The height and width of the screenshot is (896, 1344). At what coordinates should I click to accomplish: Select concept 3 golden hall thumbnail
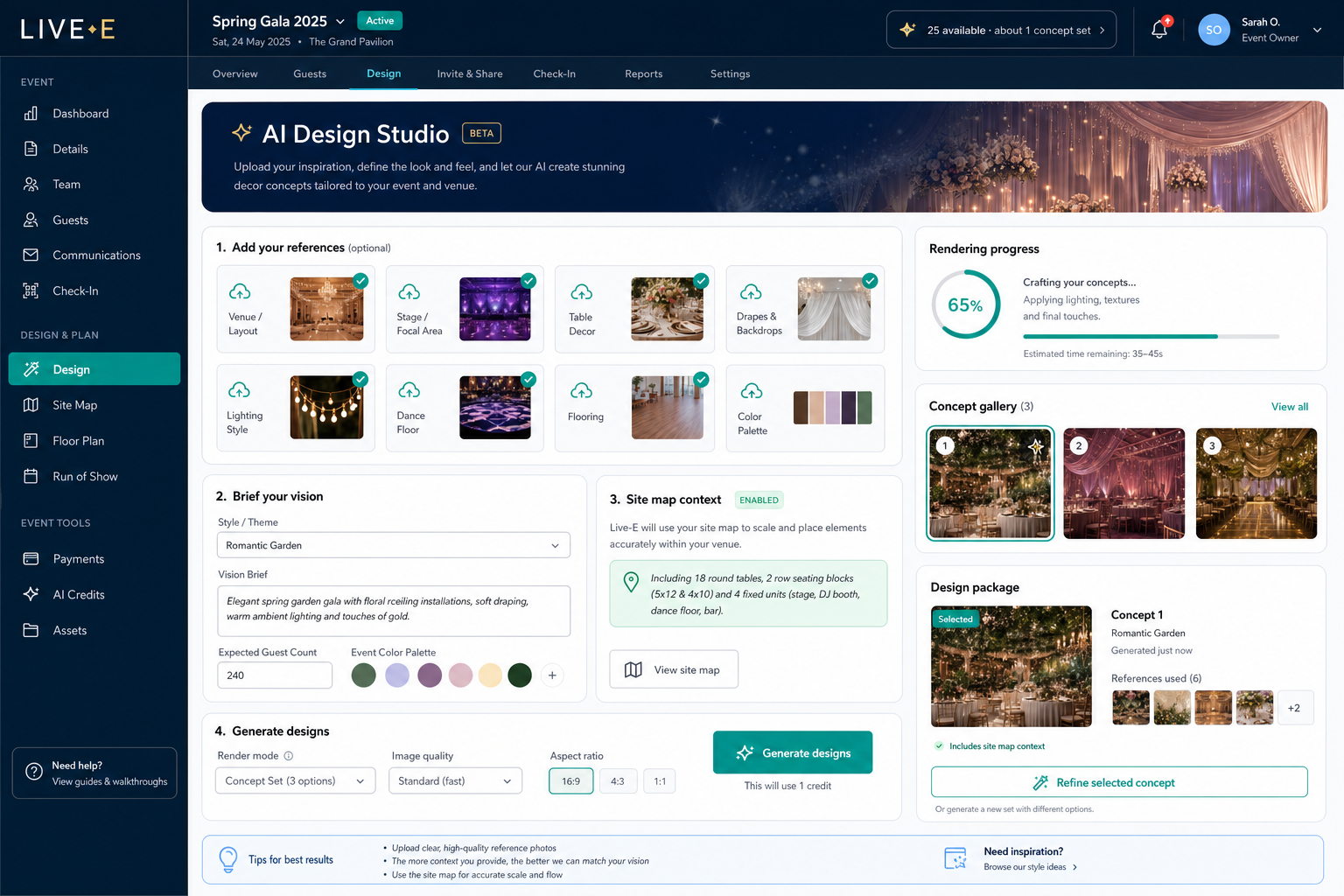point(1256,483)
